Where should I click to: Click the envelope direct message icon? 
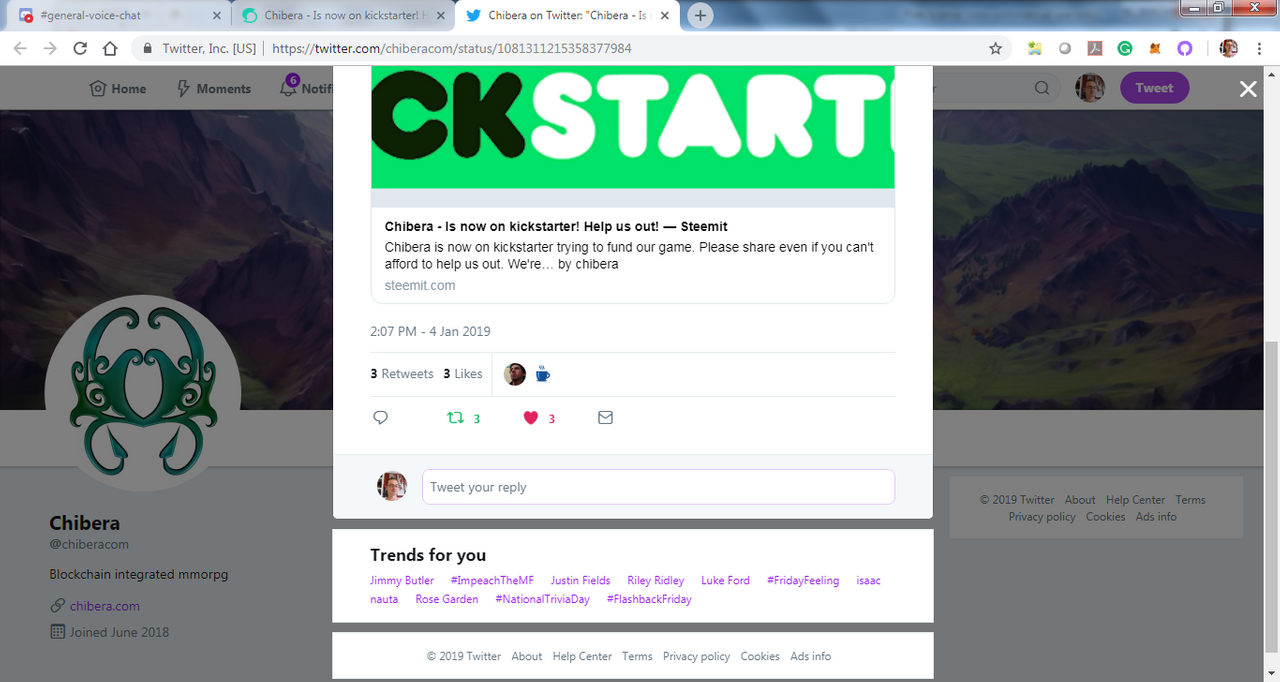click(x=605, y=418)
